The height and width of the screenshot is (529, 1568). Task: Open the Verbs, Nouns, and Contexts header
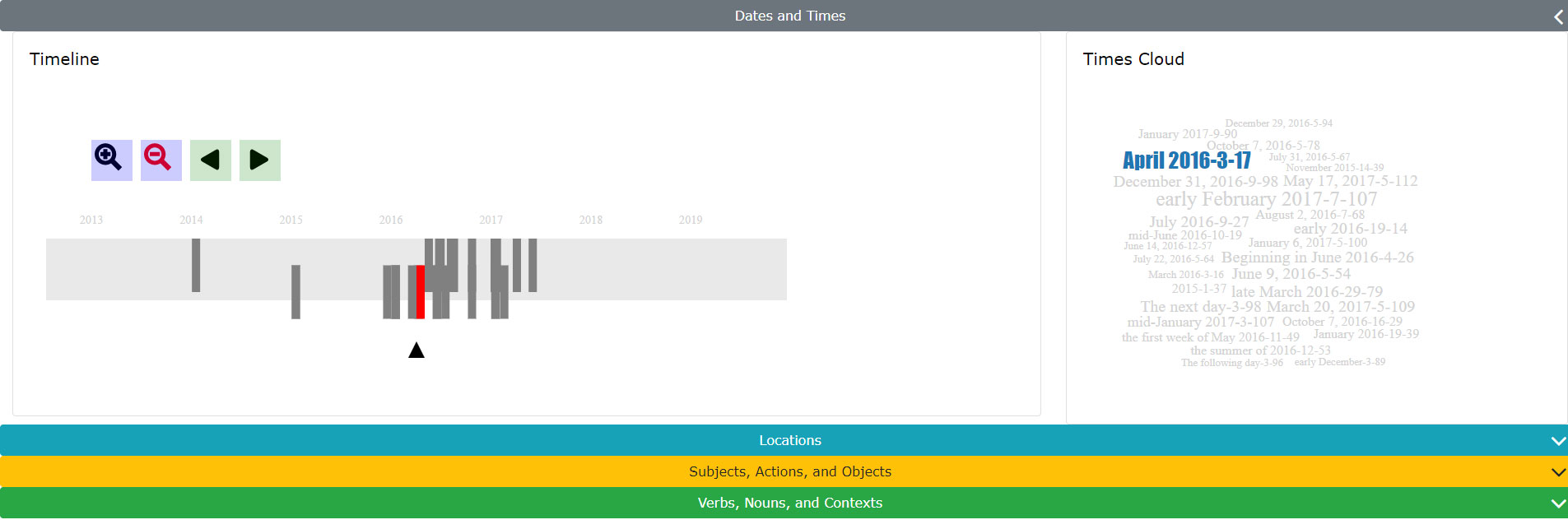(x=789, y=503)
